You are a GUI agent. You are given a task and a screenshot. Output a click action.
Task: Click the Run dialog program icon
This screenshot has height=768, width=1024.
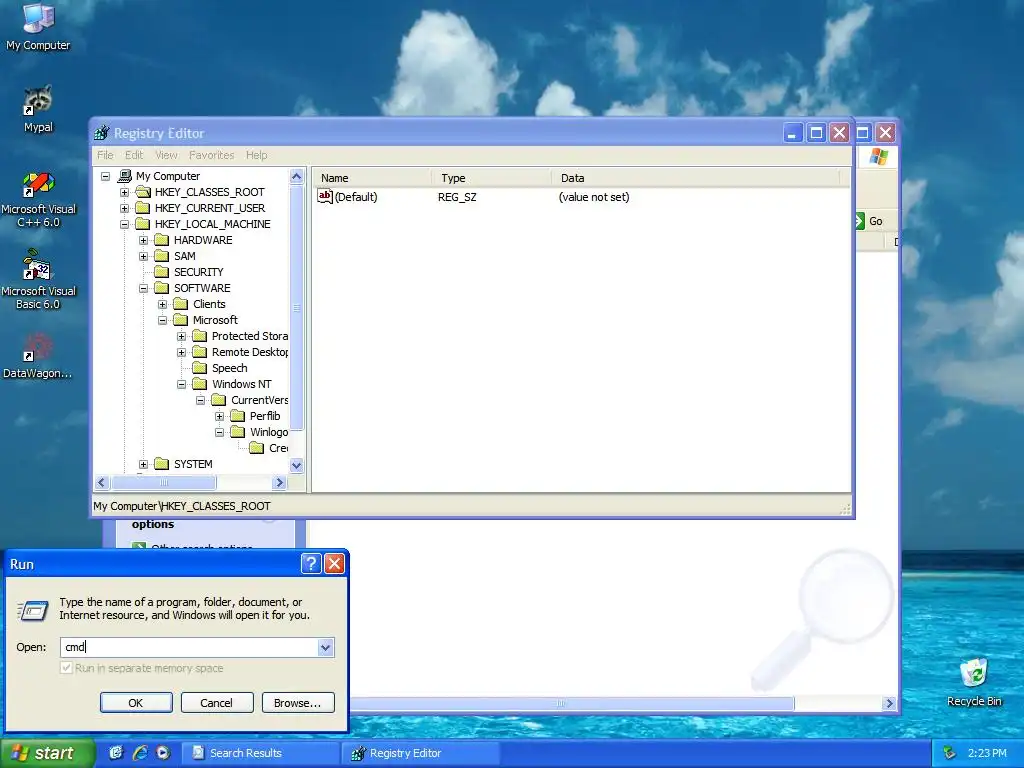33,610
